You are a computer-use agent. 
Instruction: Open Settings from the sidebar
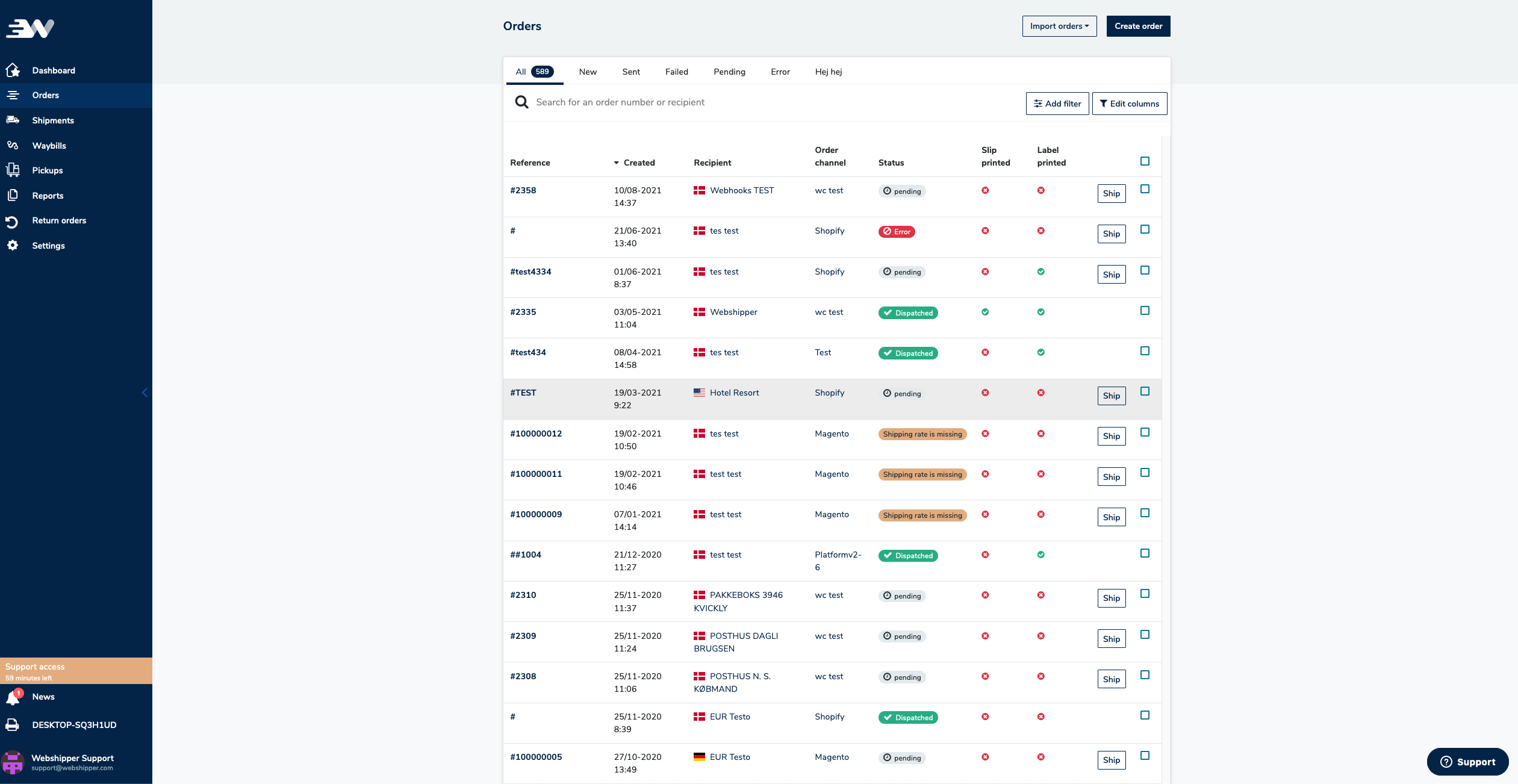coord(49,245)
